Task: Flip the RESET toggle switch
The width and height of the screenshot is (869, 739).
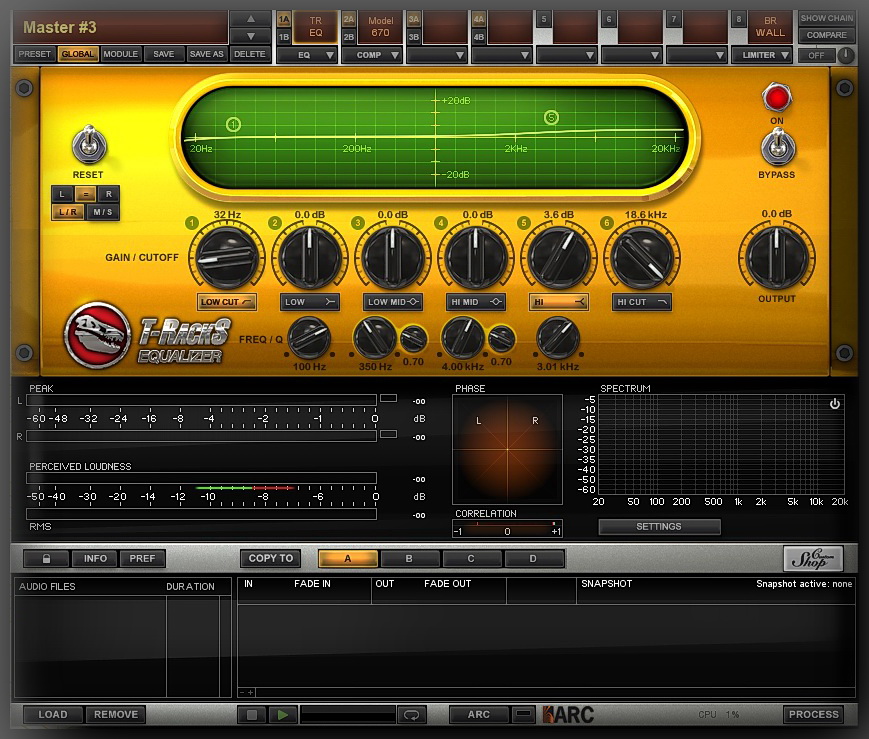Action: (x=89, y=144)
